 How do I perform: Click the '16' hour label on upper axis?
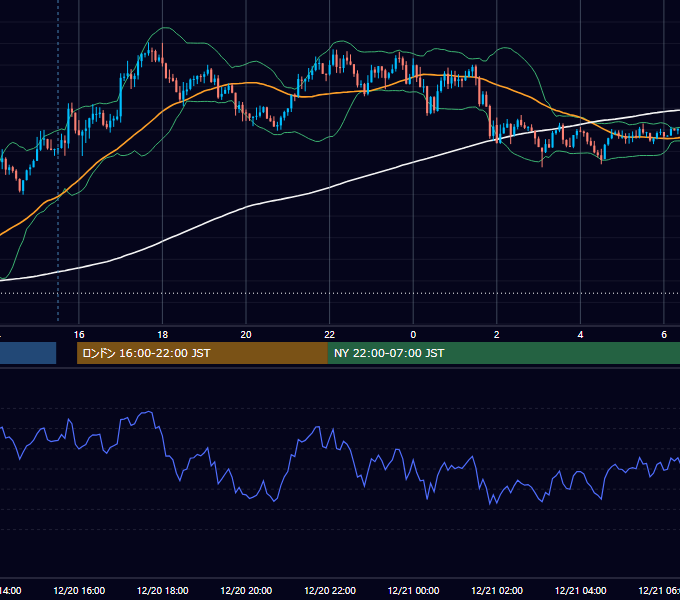click(x=79, y=335)
